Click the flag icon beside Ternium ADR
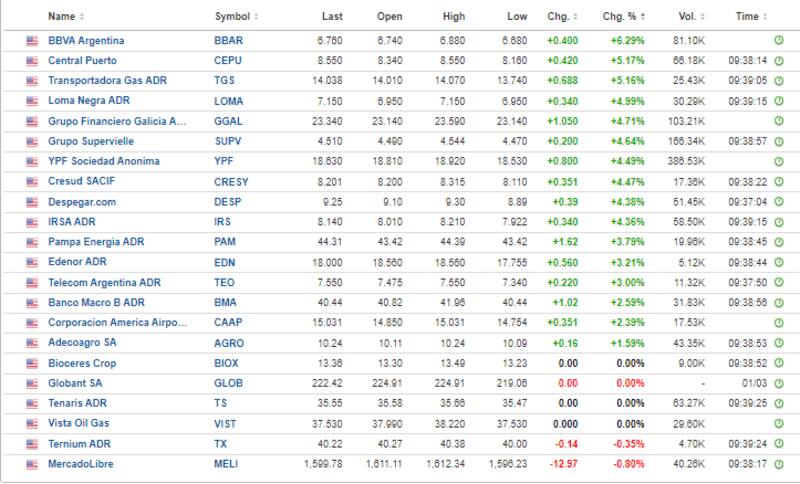This screenshot has width=800, height=484. pos(32,444)
